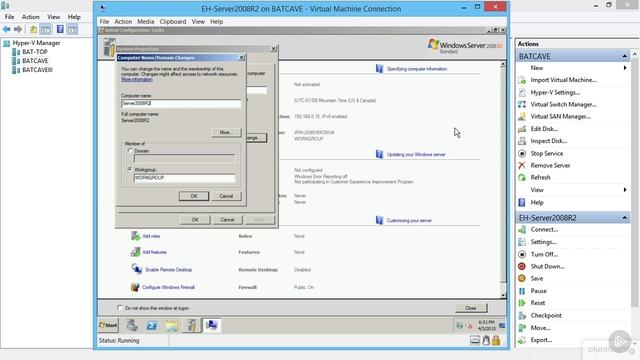This screenshot has width=640, height=360.
Task: Open Windows Explorer folder icon in VM taskbar
Action: coord(172,325)
